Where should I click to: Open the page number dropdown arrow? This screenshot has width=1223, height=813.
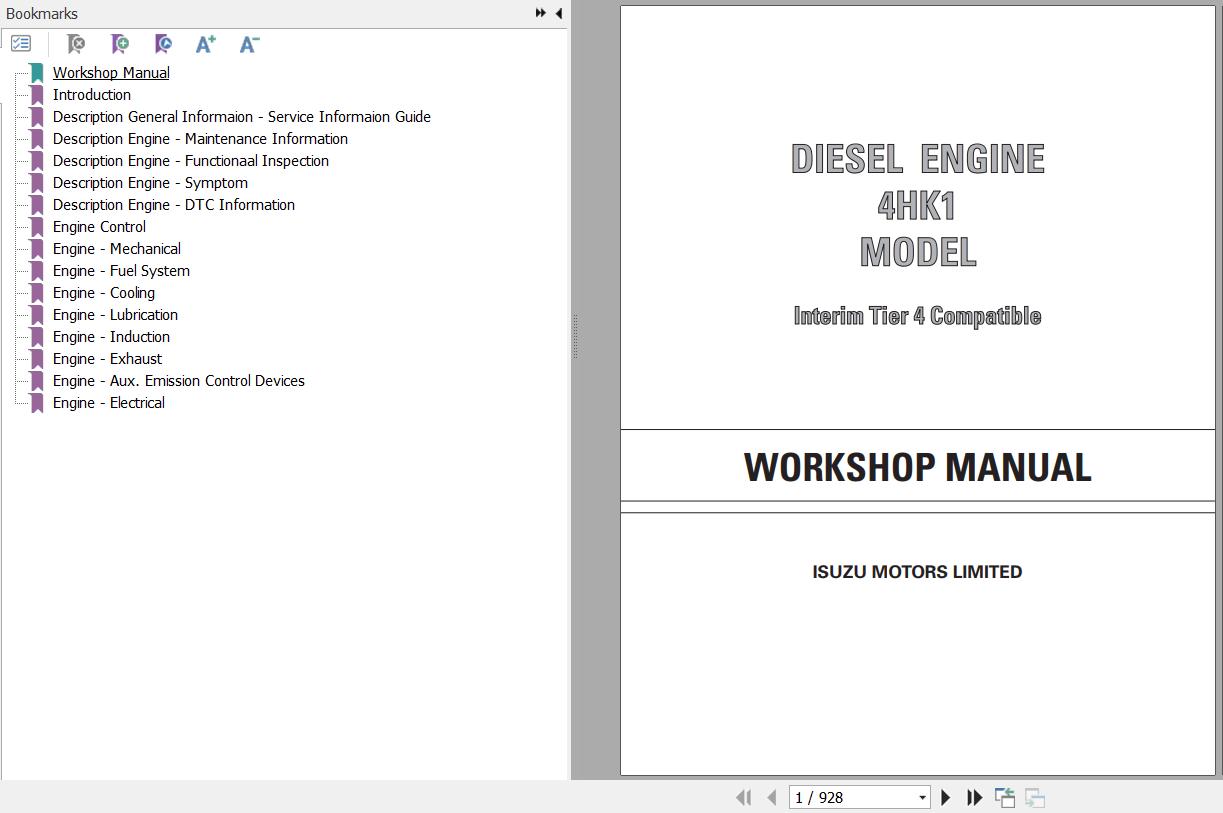tap(922, 798)
